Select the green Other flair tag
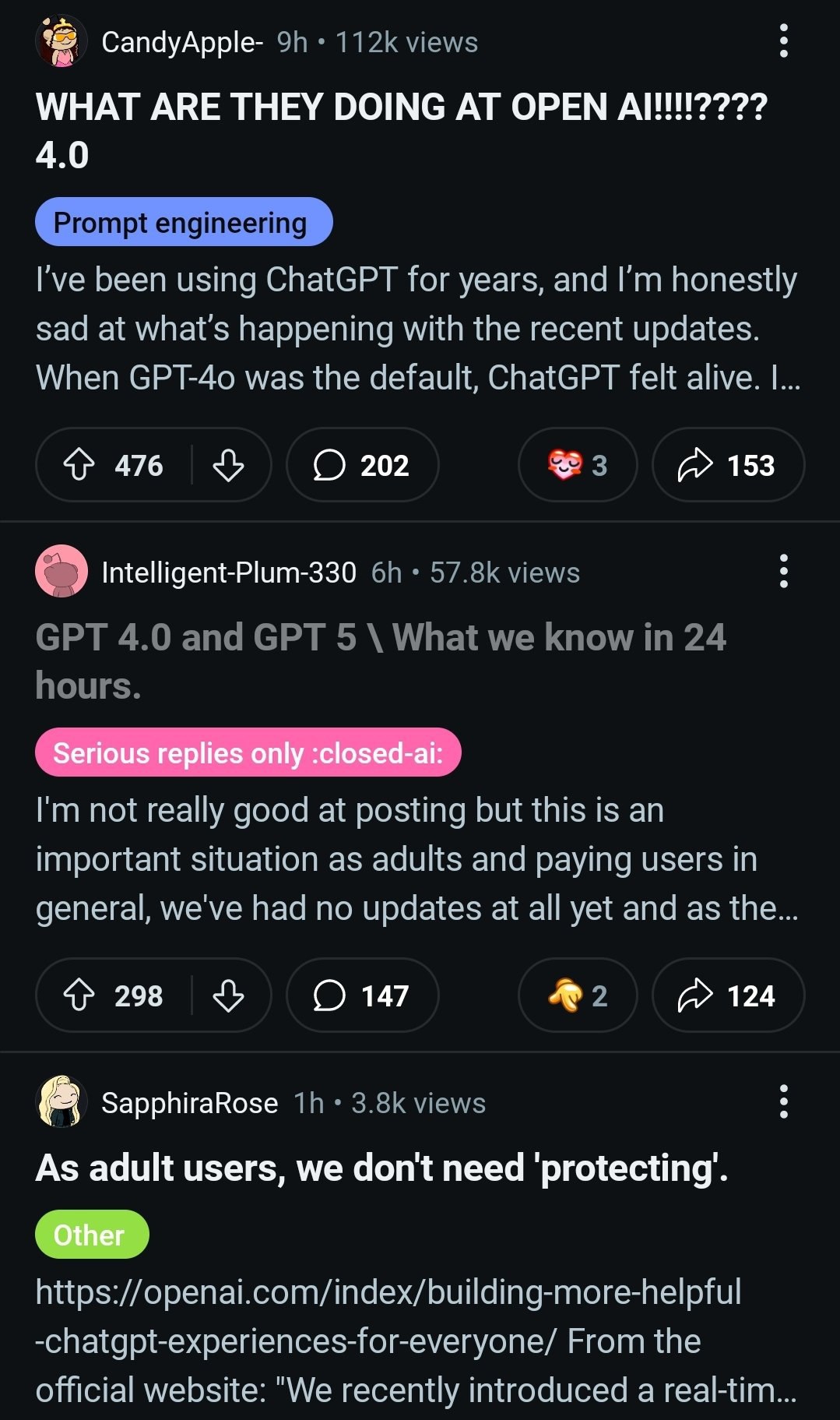 click(x=91, y=1235)
